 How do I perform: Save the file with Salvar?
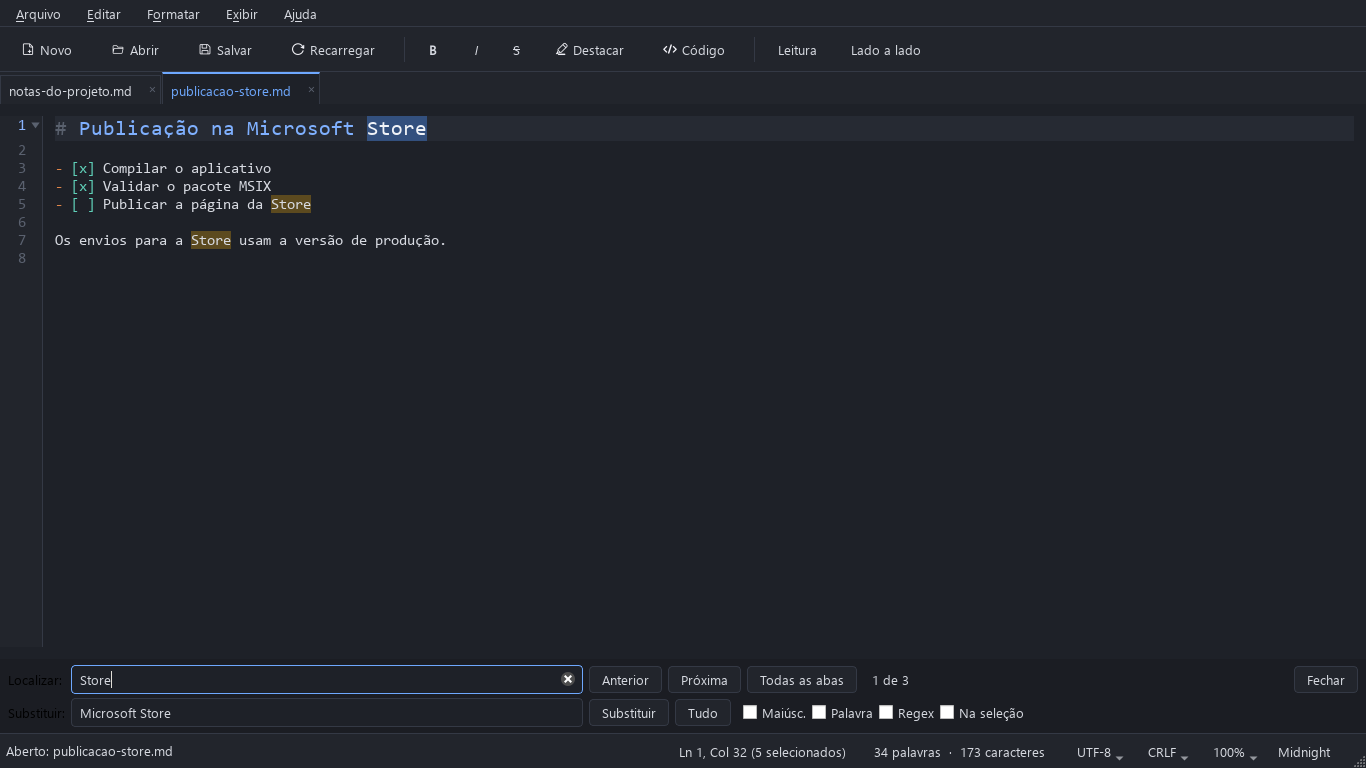[x=225, y=50]
